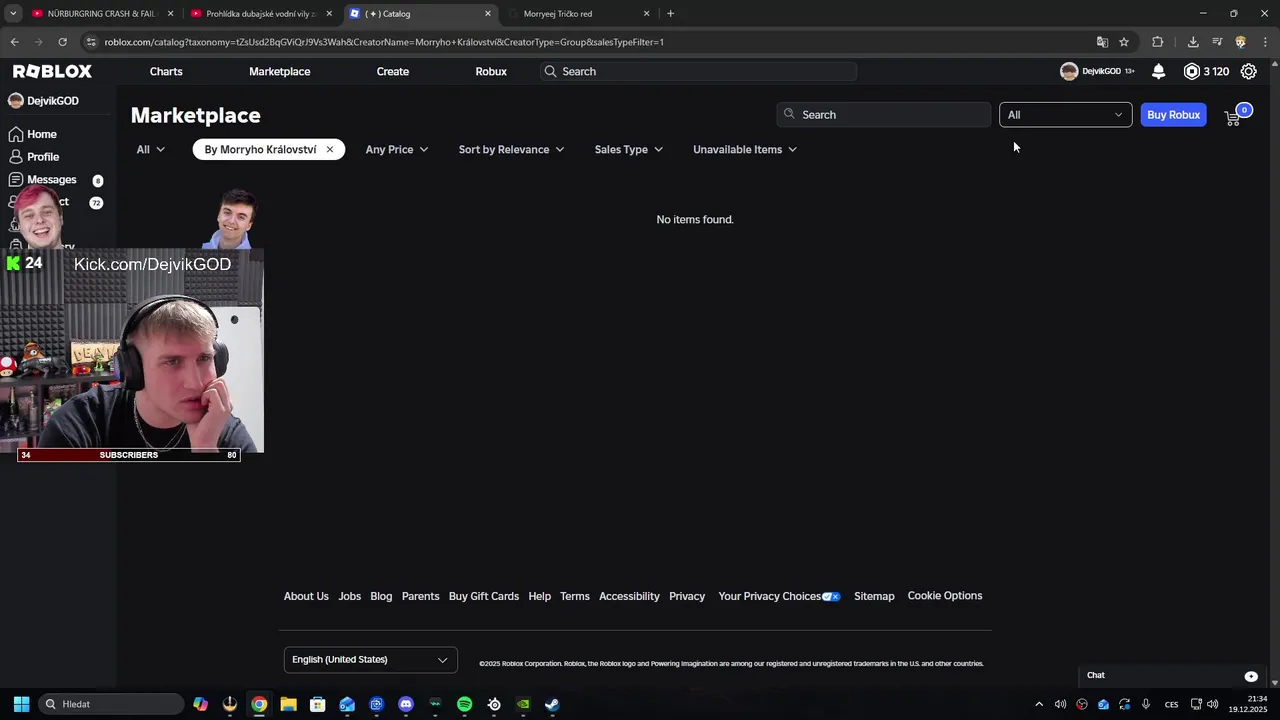Open Roblox settings gear icon

[x=1248, y=71]
